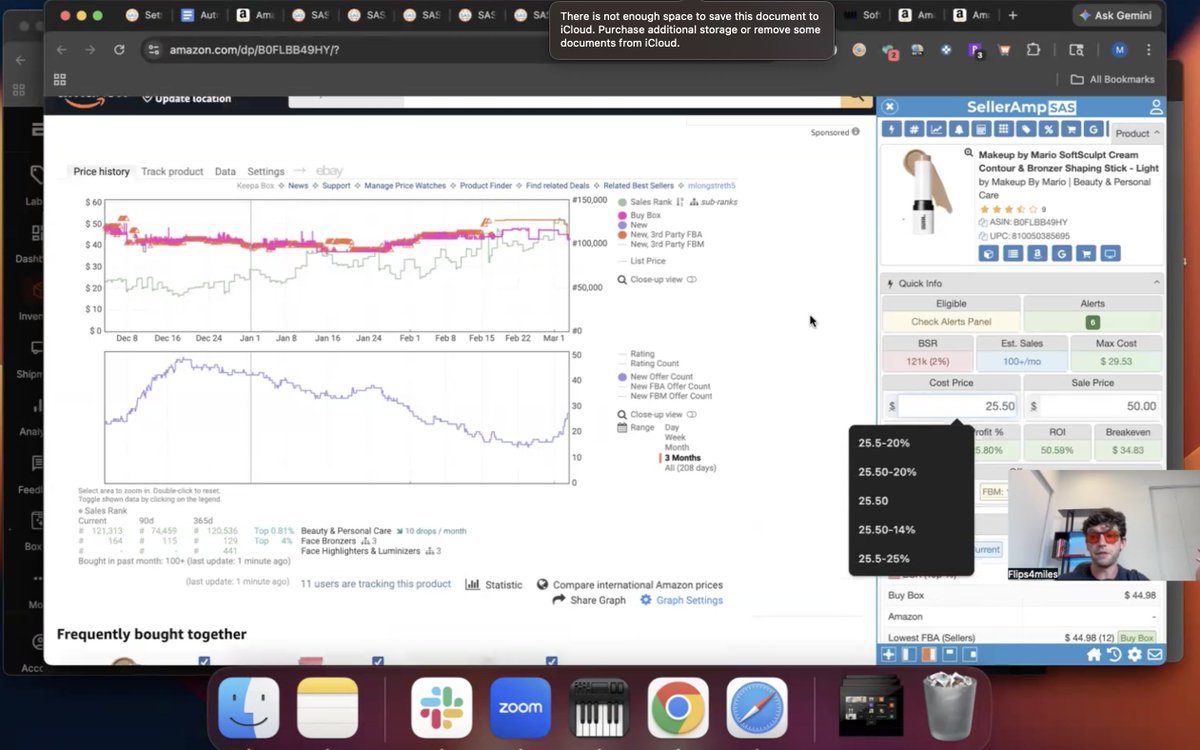Open the history clock icon in SellerAmp footer
1200x750 pixels.
click(1114, 654)
